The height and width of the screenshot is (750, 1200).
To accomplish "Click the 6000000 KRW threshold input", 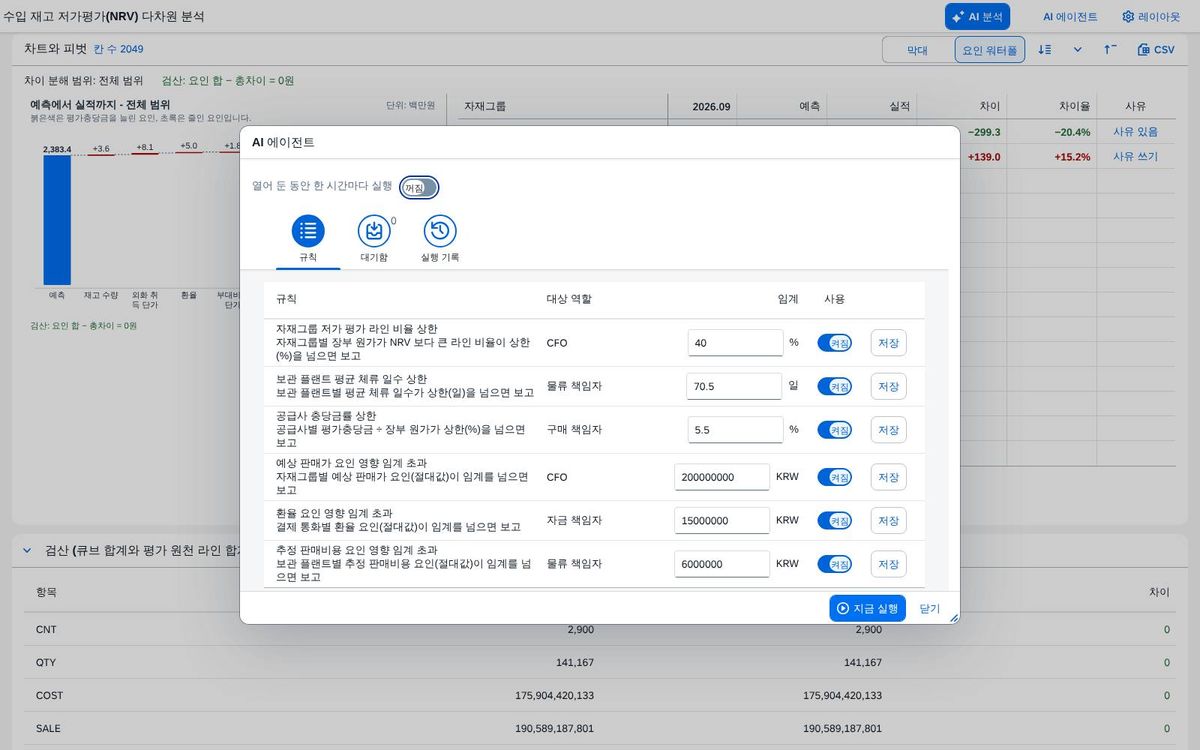I will 722,564.
